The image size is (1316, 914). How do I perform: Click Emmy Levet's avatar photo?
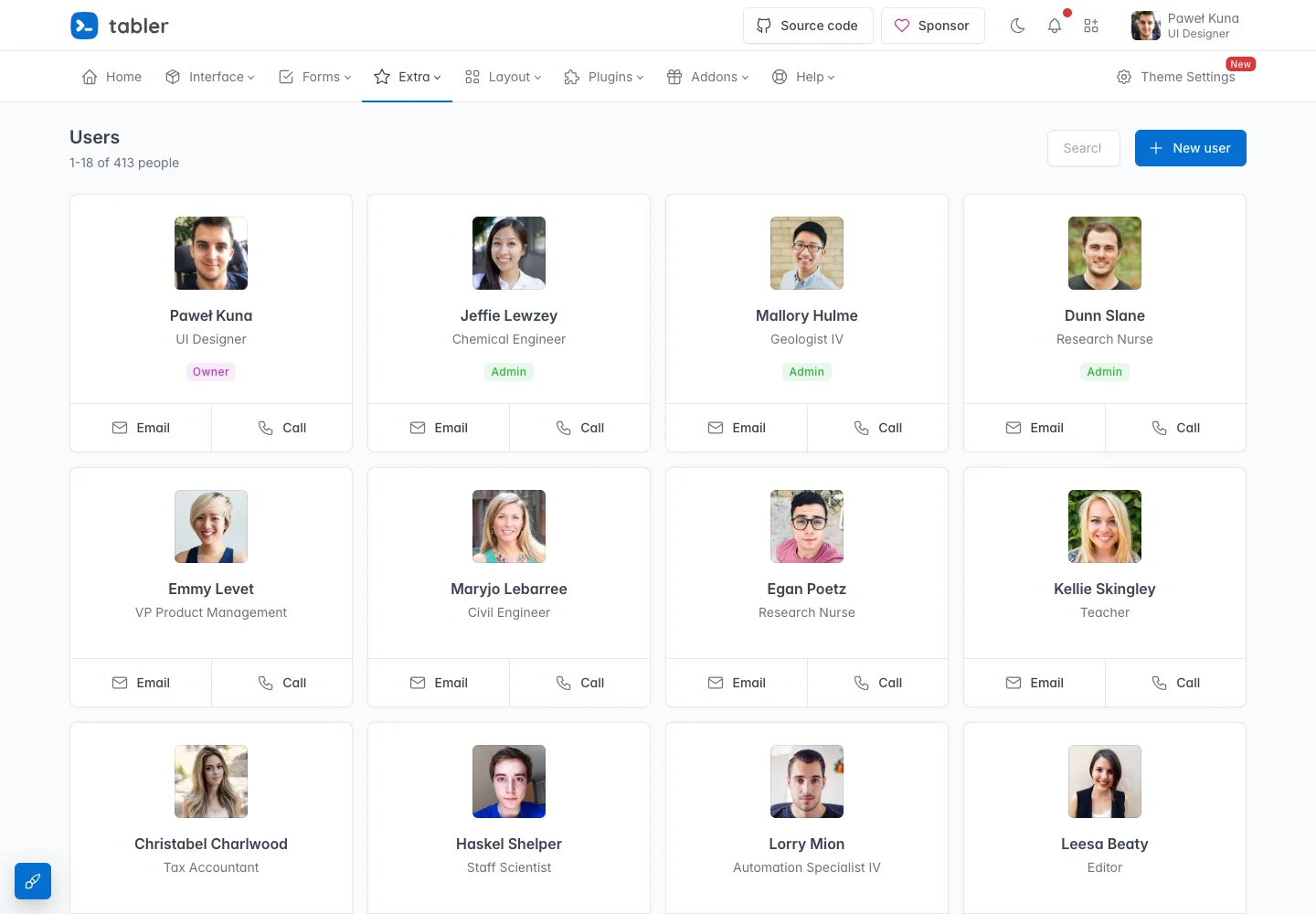[211, 526]
